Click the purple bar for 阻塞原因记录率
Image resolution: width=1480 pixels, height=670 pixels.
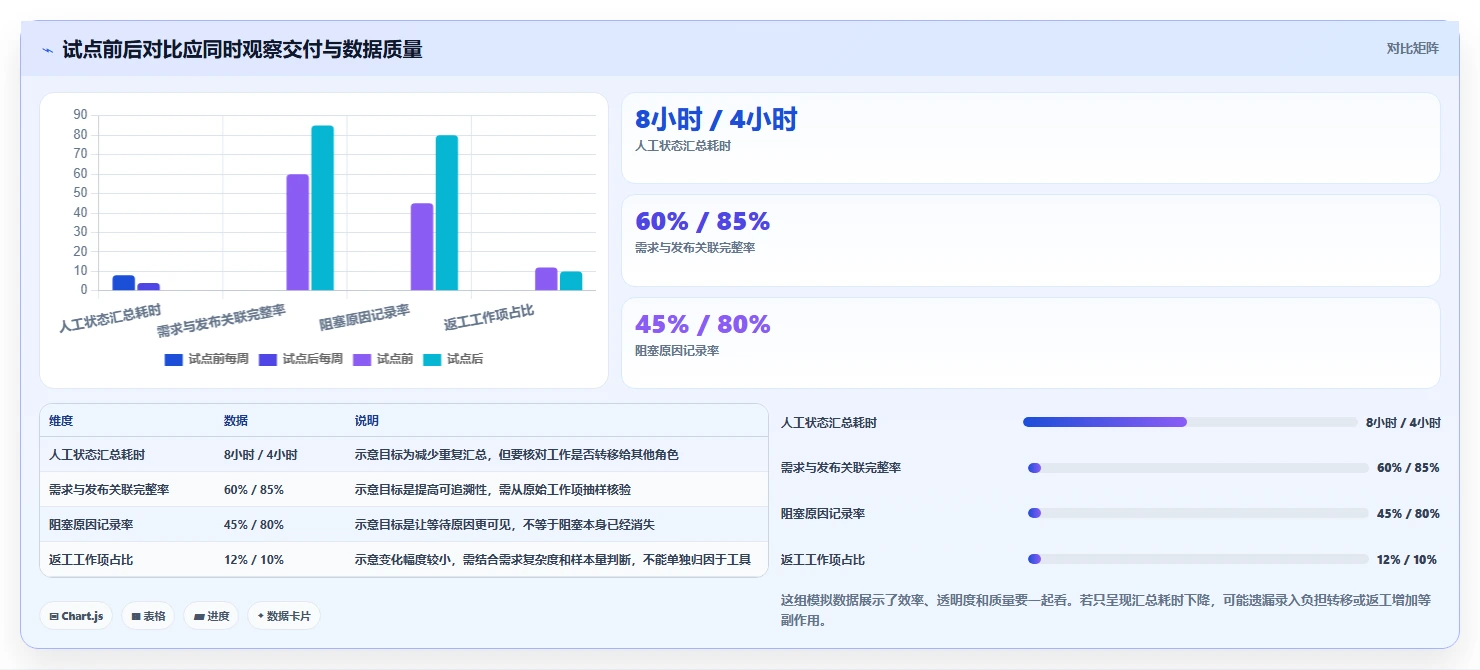click(422, 247)
